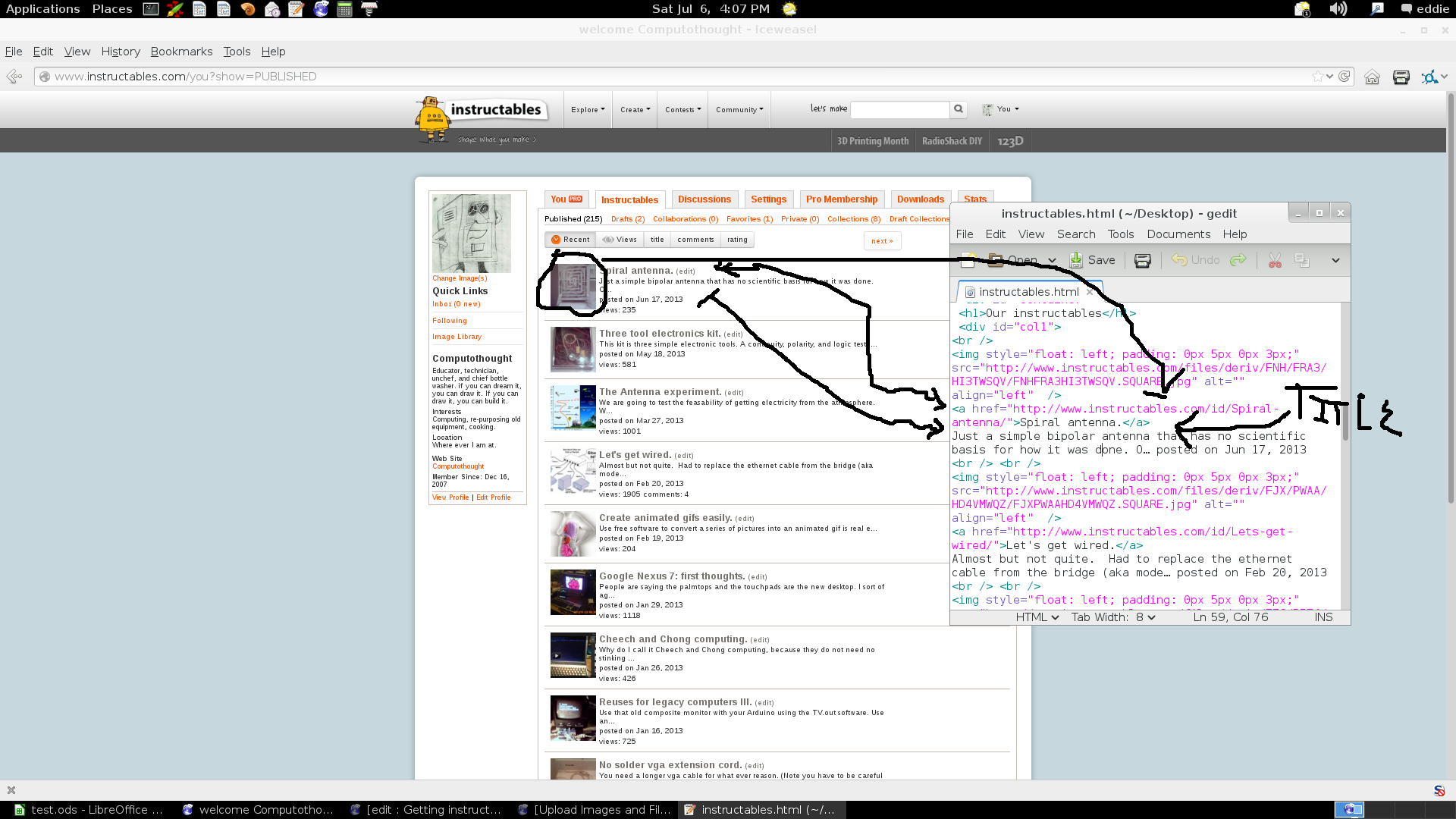Open the browser History menu
The height and width of the screenshot is (819, 1456).
click(x=121, y=52)
